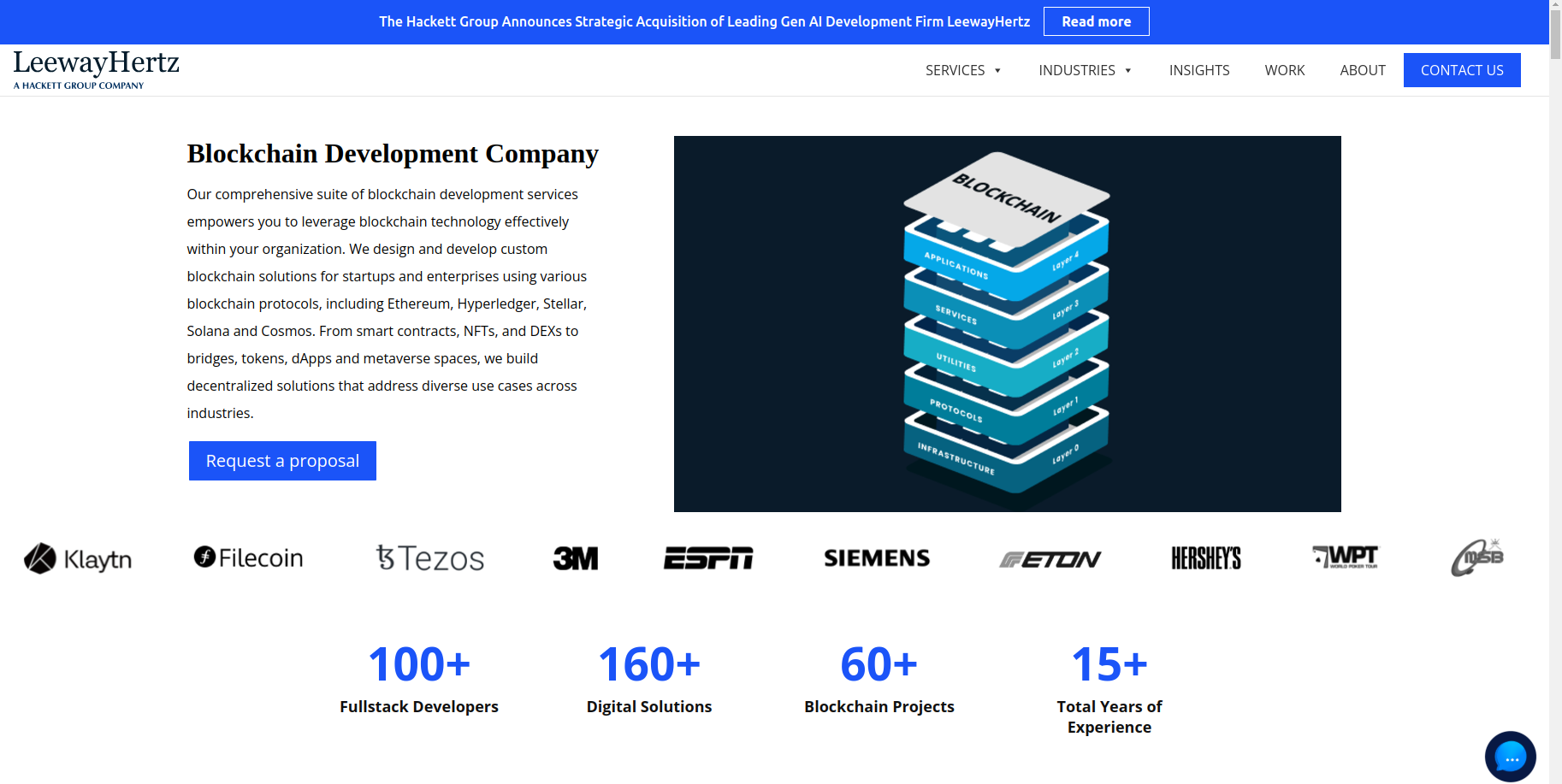Click the scrollbar up arrow
1562x784 pixels.
pyautogui.click(x=1555, y=5)
